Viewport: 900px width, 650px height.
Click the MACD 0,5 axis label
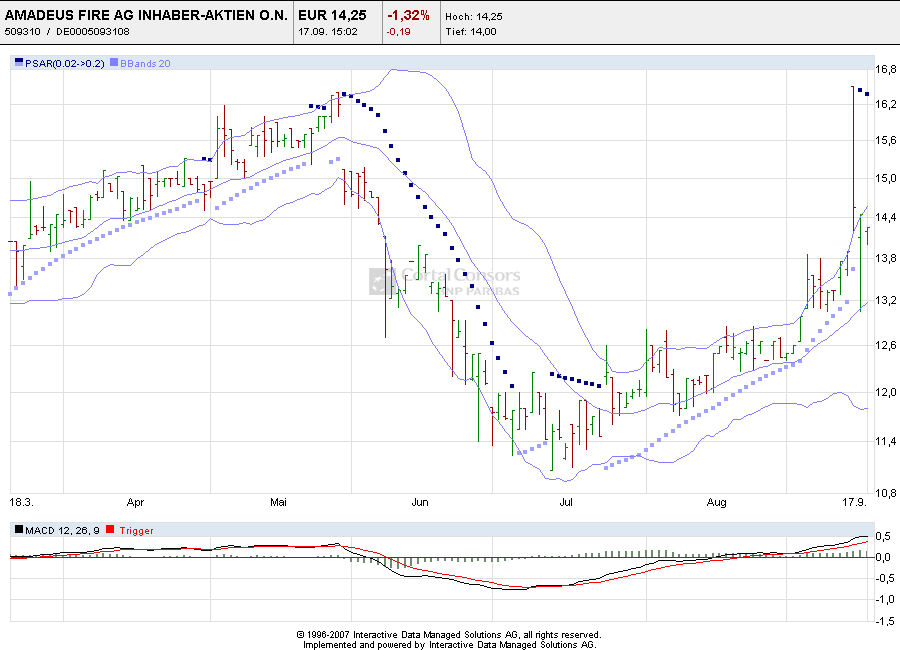click(x=884, y=536)
